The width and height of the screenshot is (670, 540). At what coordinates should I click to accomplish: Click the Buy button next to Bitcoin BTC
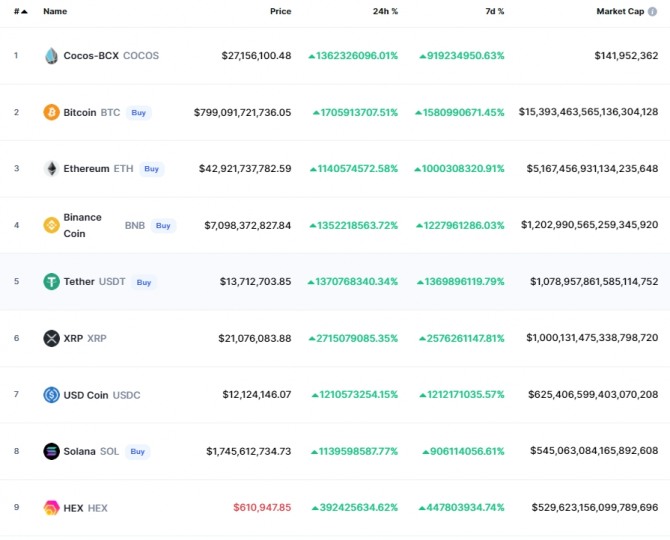[138, 113]
